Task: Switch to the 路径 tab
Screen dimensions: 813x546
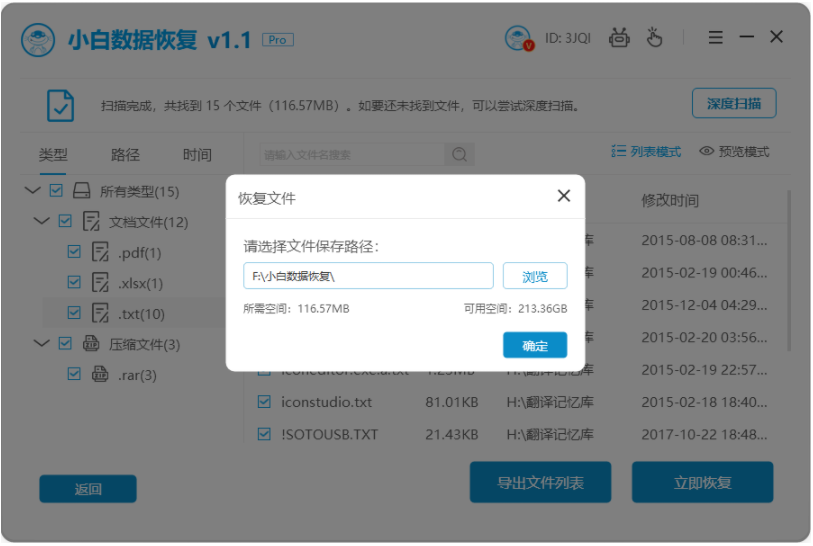Action: (x=125, y=155)
